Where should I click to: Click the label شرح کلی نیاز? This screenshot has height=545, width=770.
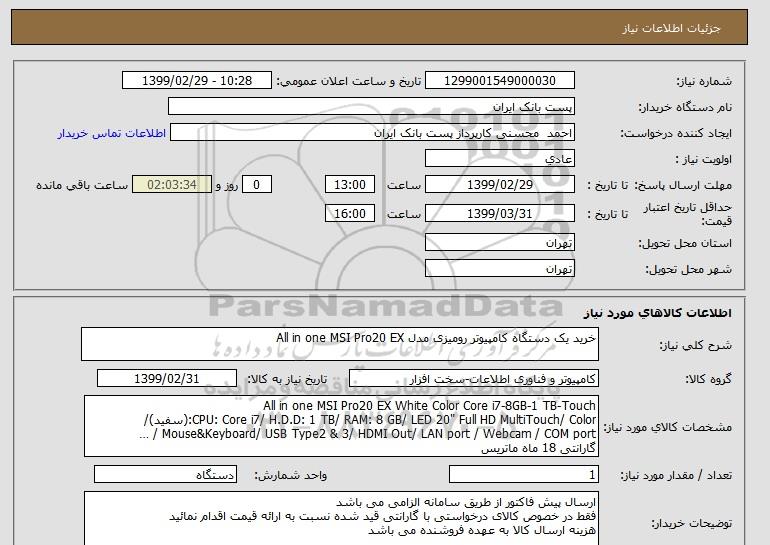695,345
